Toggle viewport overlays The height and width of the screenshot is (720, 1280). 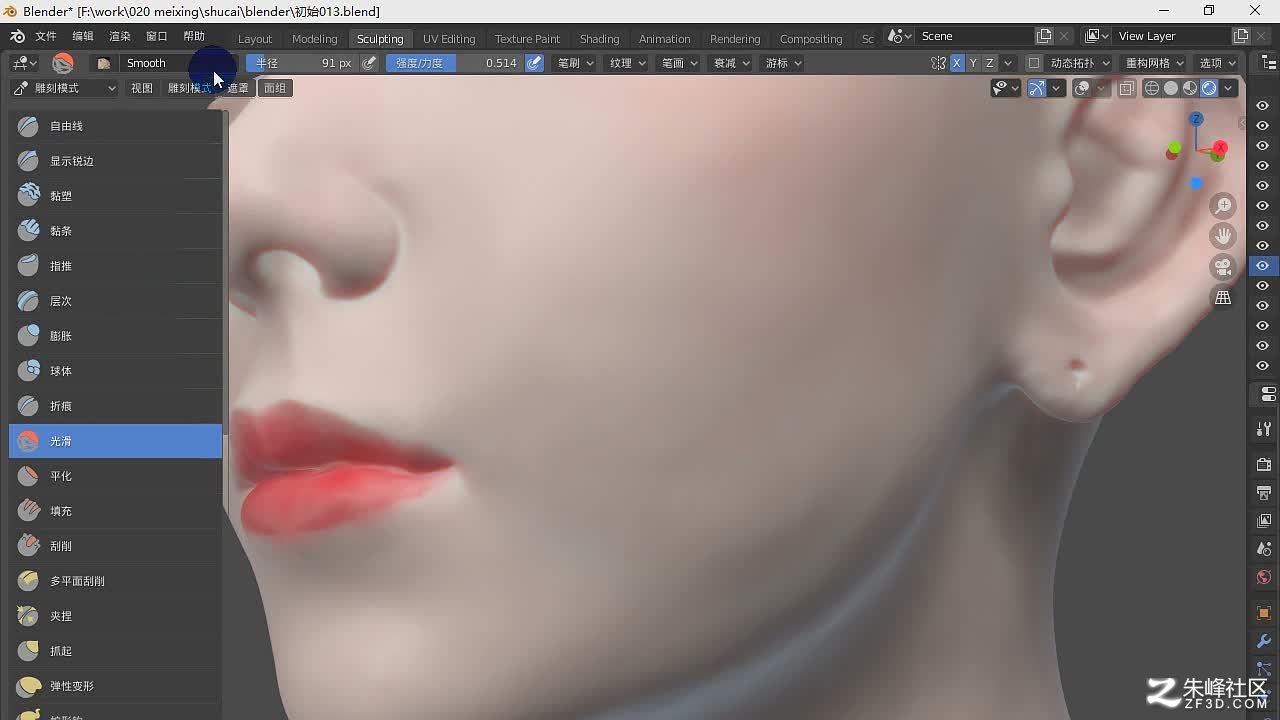point(1082,88)
